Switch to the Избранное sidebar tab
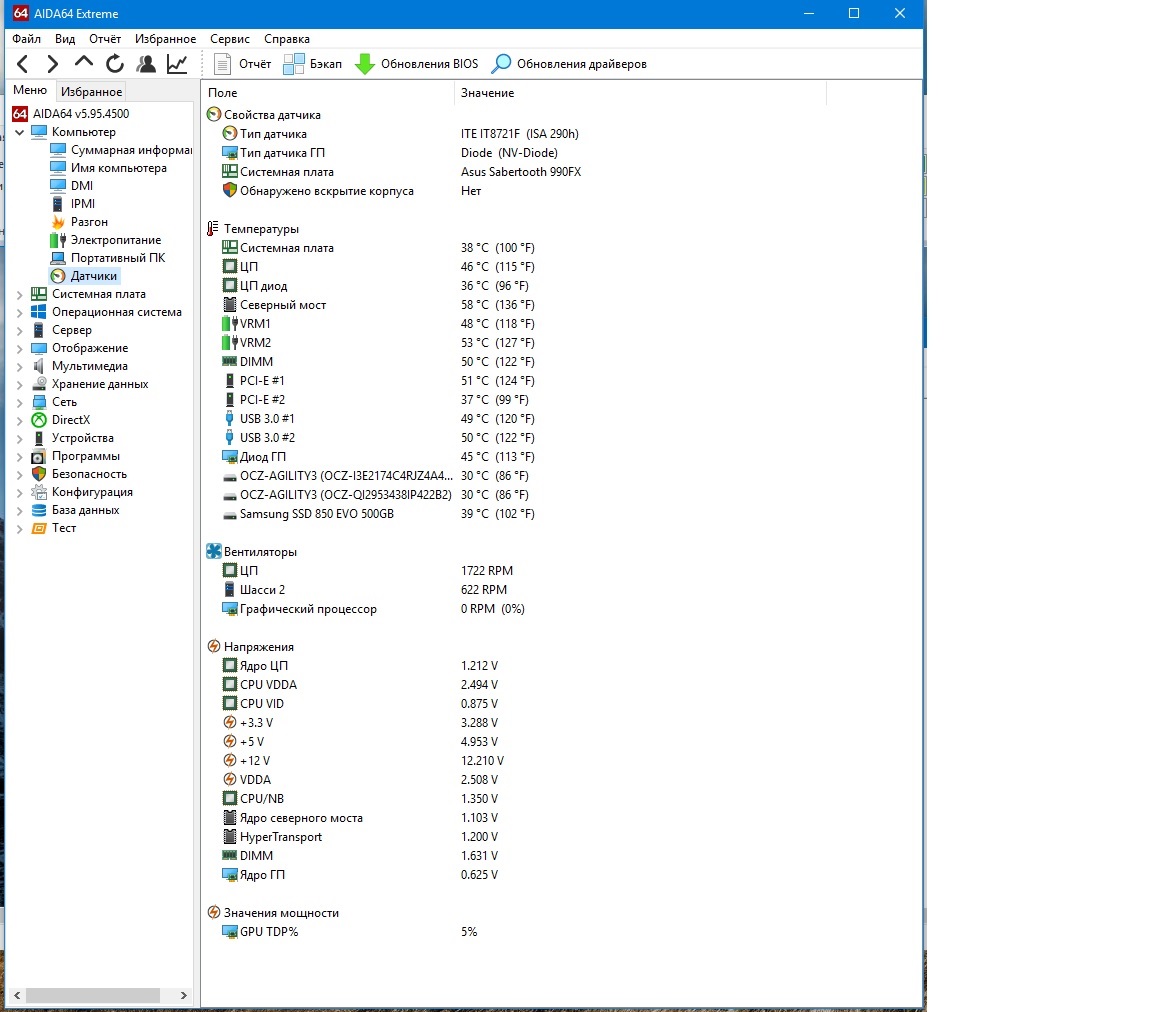 (x=91, y=92)
